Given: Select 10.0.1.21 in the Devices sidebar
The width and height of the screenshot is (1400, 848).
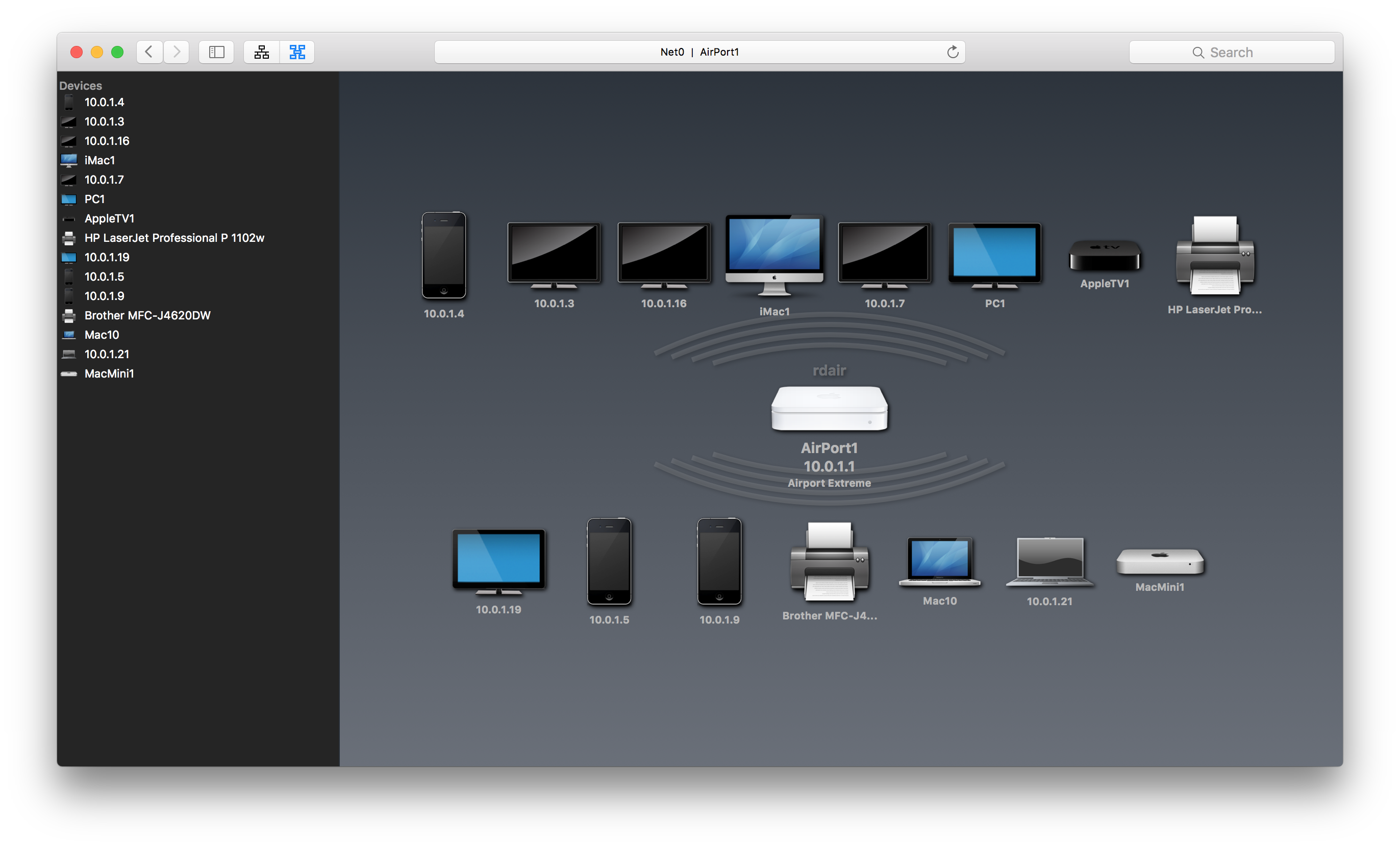Looking at the screenshot, I should (107, 354).
